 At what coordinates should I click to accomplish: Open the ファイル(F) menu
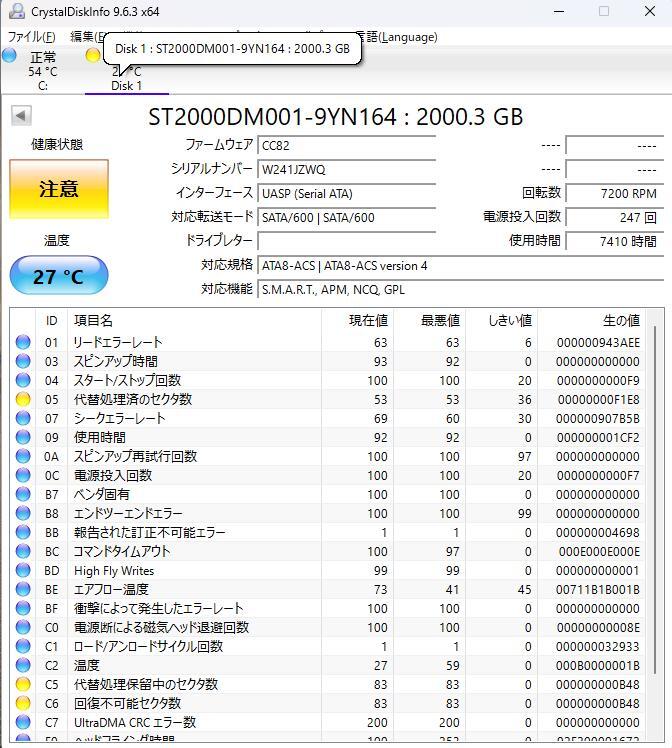(x=31, y=37)
